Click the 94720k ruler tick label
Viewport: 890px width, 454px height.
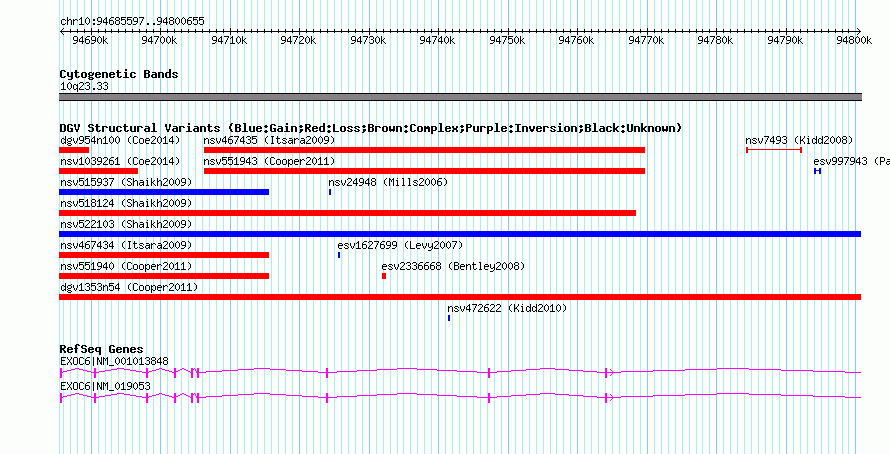pyautogui.click(x=299, y=40)
